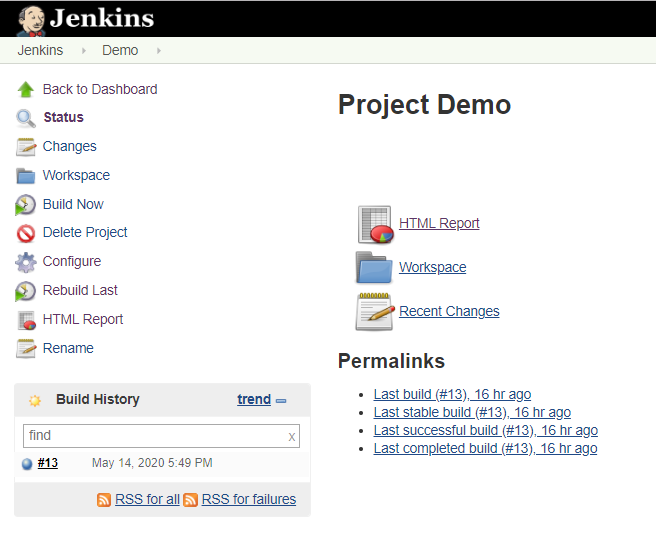Open the RSS for all link
The width and height of the screenshot is (656, 550).
coord(147,499)
